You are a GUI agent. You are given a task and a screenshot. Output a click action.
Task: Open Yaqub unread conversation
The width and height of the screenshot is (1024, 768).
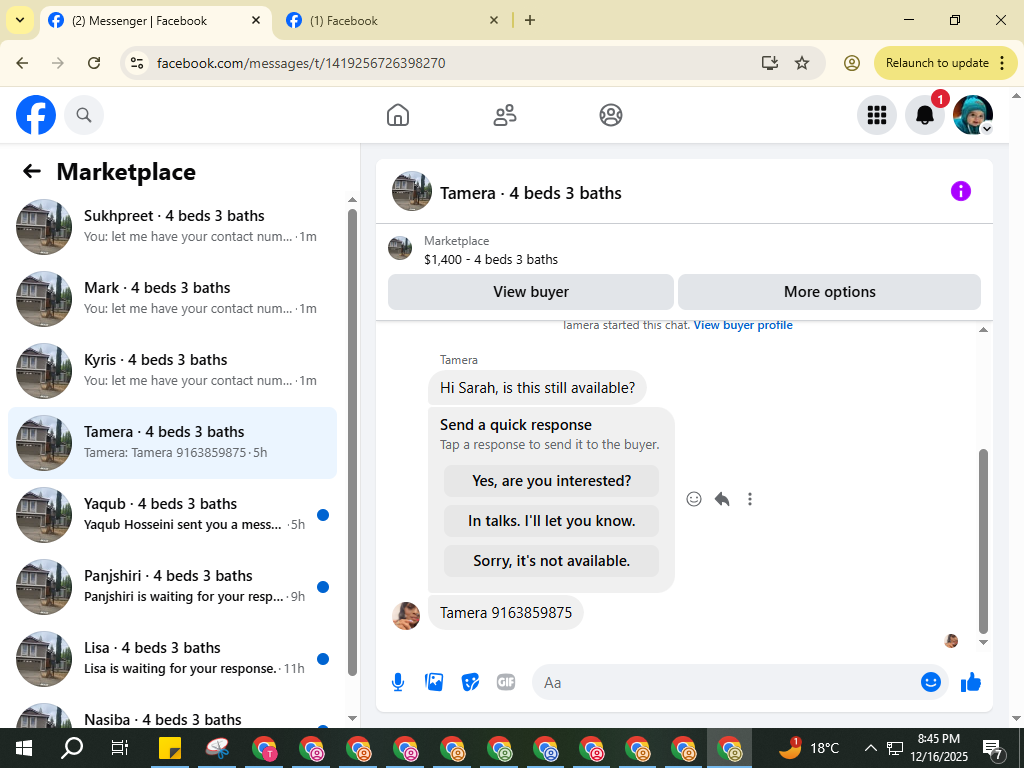[x=172, y=515]
